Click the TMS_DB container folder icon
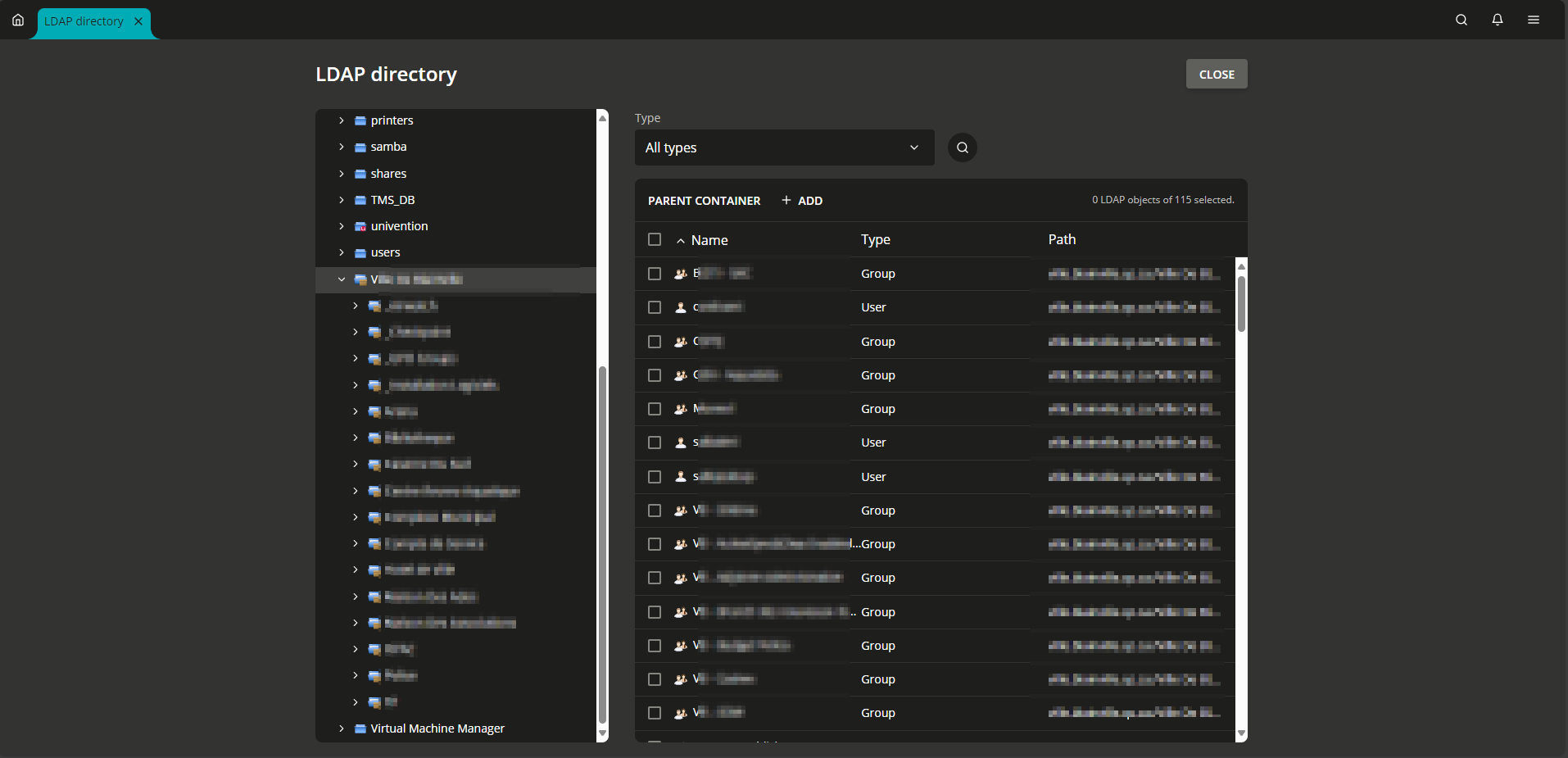This screenshot has width=1568, height=758. (360, 200)
